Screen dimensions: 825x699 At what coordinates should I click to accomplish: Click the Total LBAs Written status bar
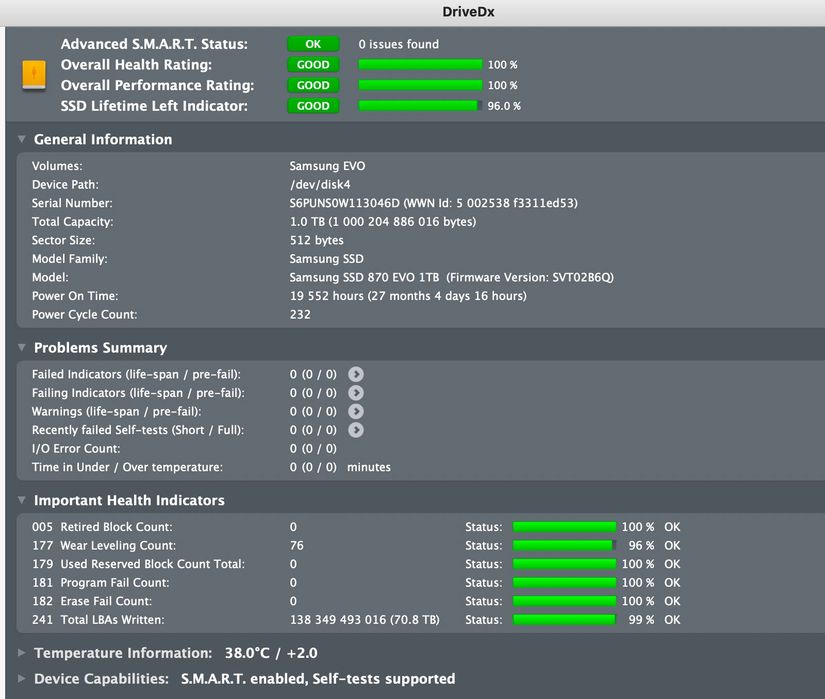pos(564,620)
